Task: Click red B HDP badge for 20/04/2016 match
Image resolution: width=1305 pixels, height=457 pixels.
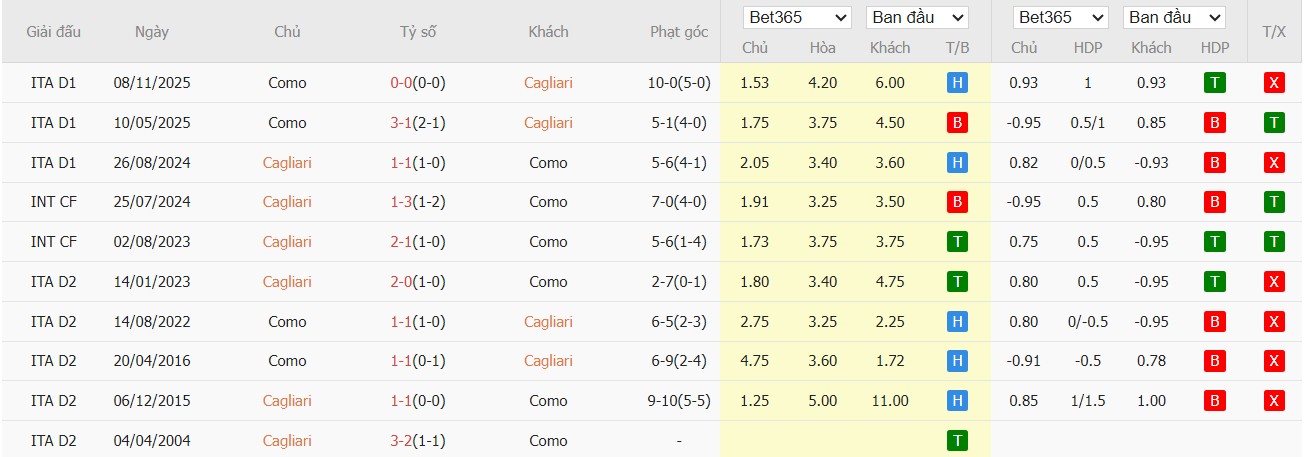Action: click(1215, 361)
